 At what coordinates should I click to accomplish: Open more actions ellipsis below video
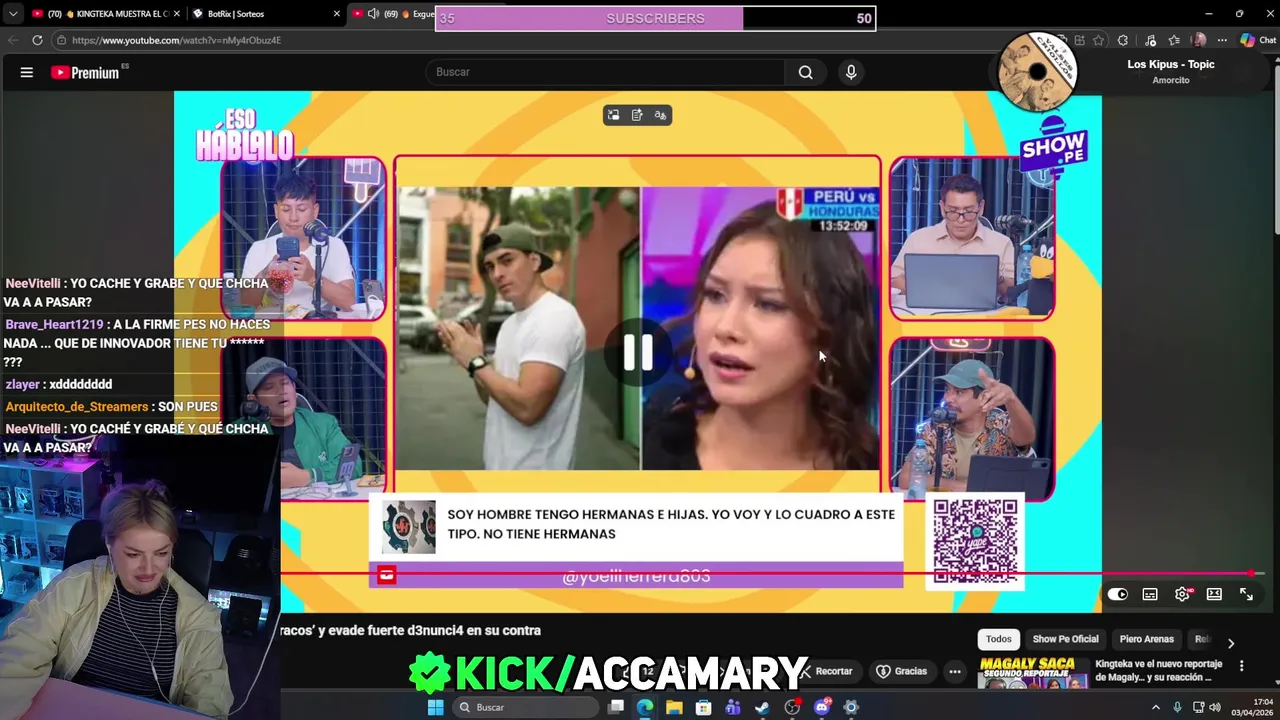click(x=955, y=671)
